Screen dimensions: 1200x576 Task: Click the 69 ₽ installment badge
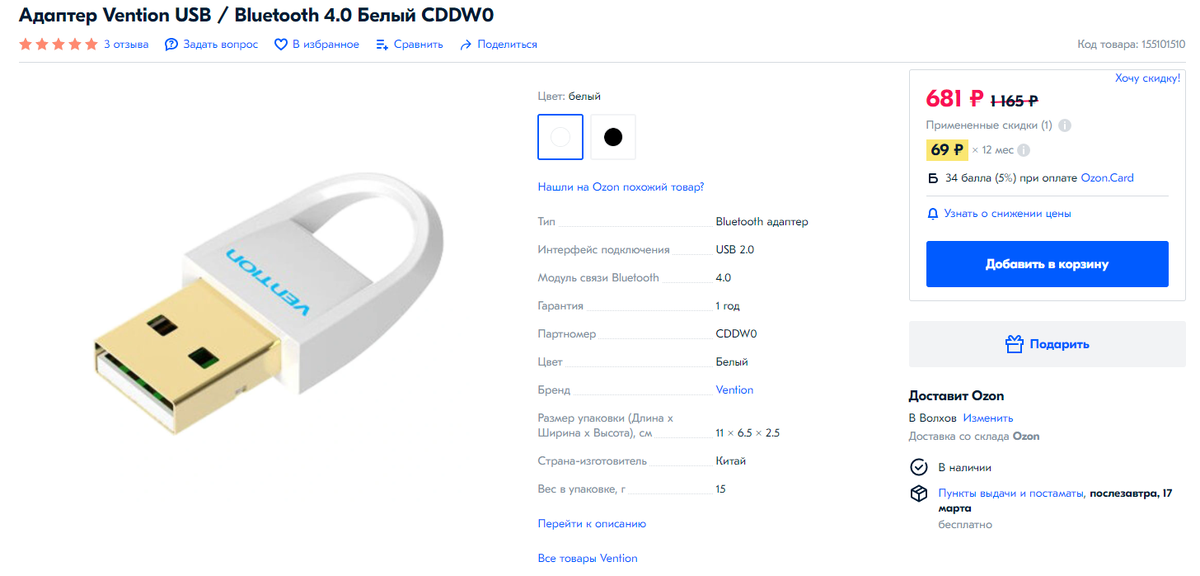tap(947, 150)
